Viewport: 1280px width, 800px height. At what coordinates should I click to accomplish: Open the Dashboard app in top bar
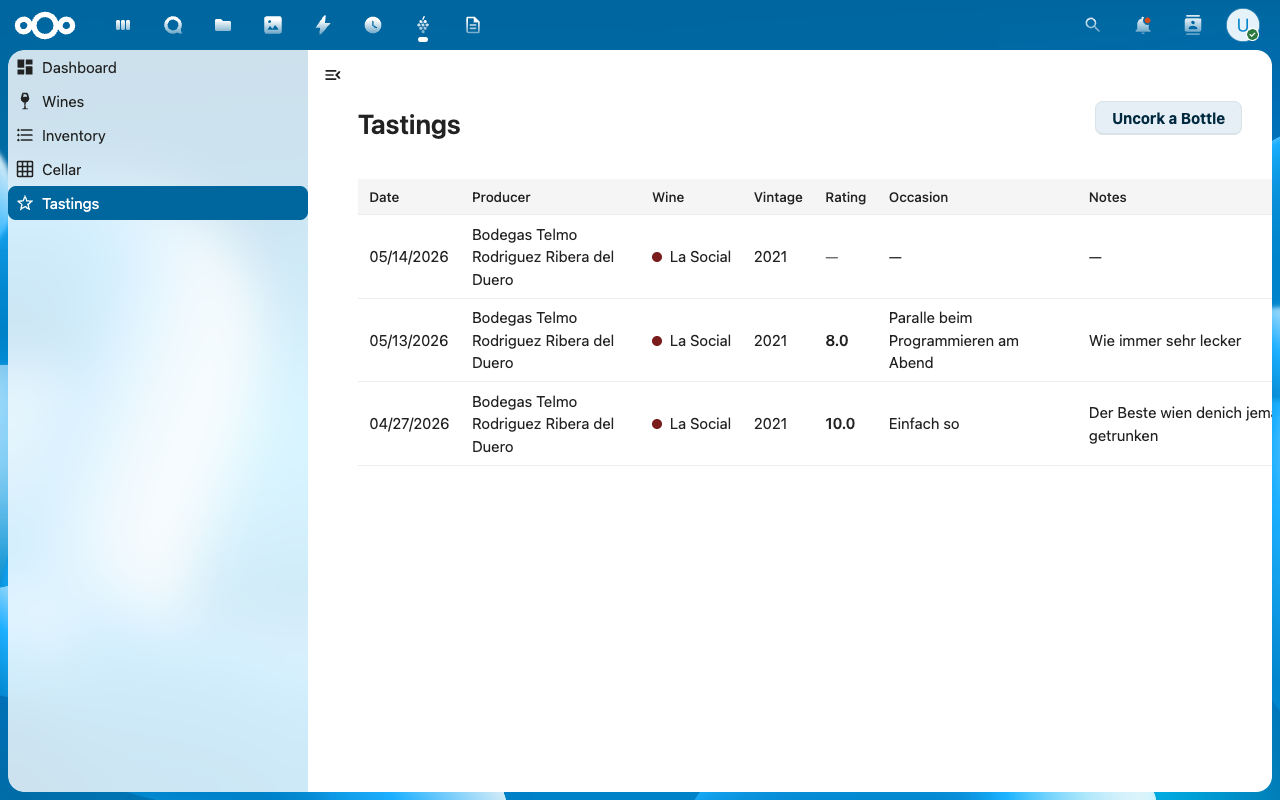pos(123,25)
